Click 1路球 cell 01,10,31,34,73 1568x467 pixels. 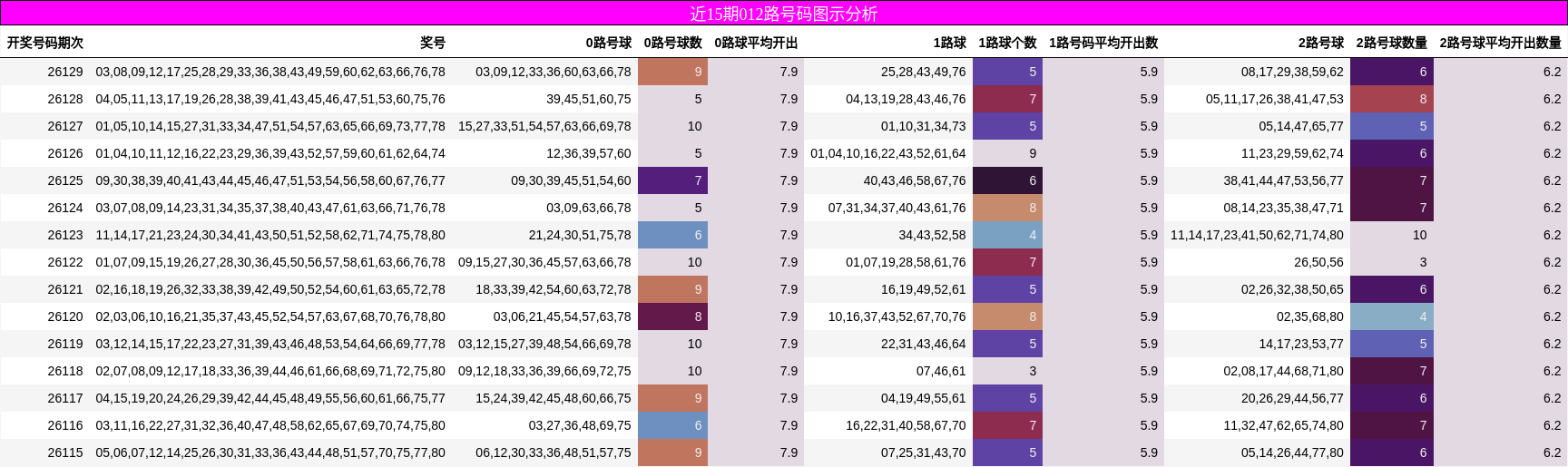pyautogui.click(x=924, y=126)
